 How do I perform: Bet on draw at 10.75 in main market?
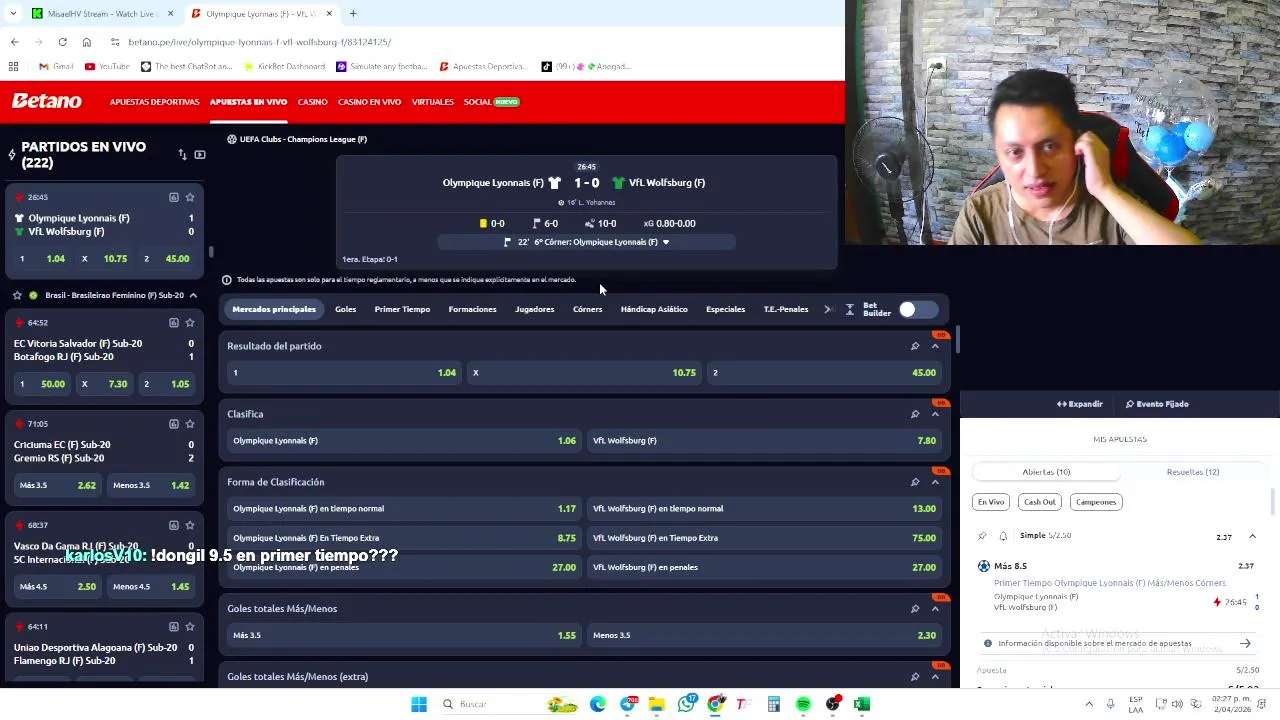(x=585, y=373)
